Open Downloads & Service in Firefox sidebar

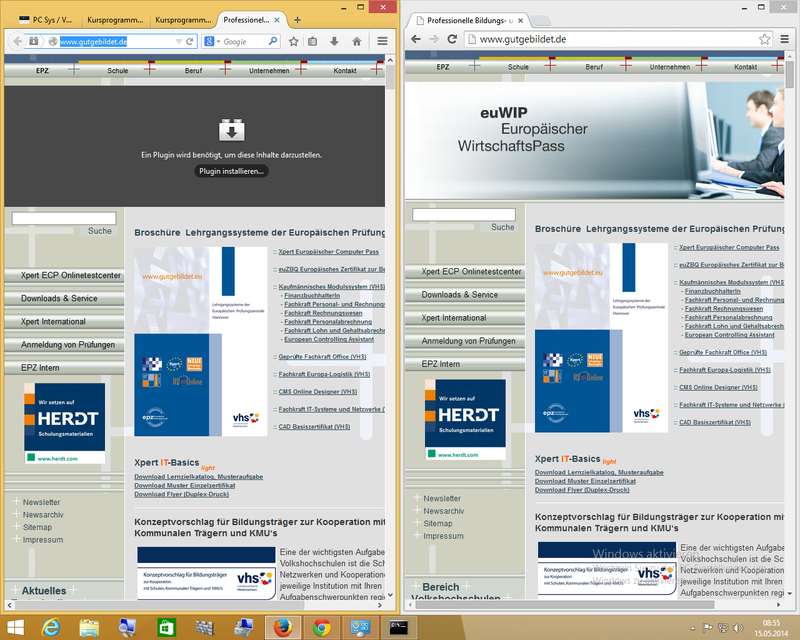(64, 298)
